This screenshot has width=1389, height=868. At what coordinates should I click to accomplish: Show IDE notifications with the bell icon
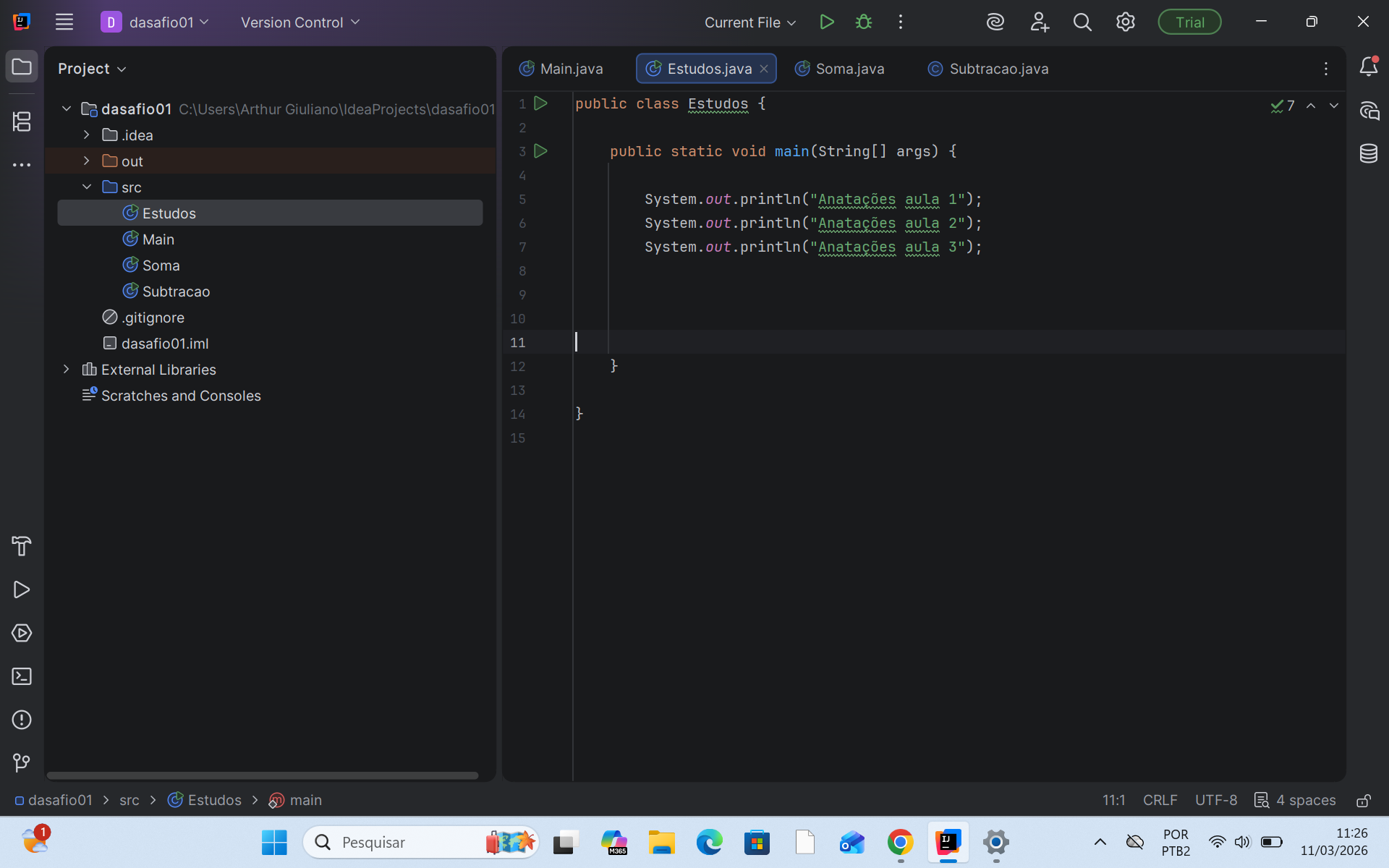coord(1368,67)
